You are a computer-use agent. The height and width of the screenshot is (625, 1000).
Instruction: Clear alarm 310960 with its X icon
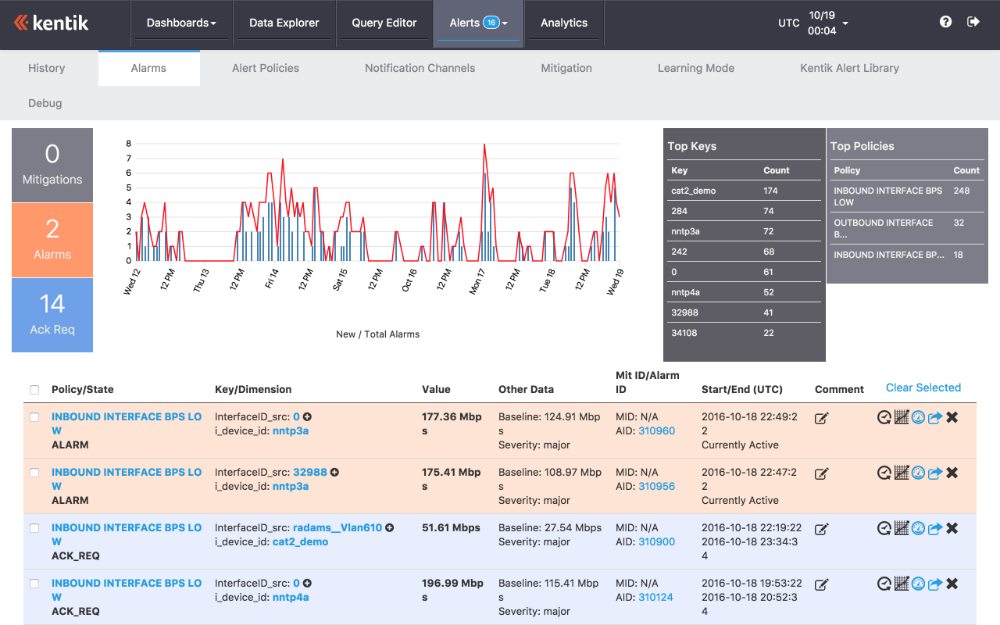coord(952,418)
